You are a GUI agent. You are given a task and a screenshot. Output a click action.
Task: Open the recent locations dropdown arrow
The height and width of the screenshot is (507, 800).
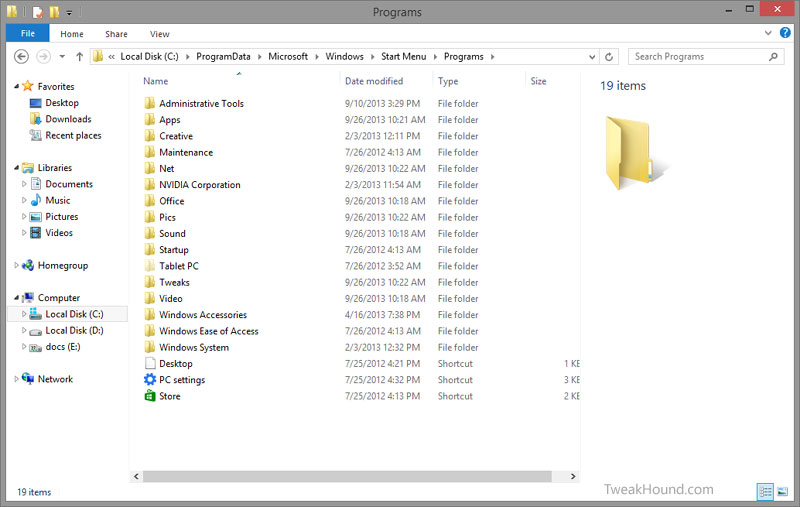click(x=62, y=57)
